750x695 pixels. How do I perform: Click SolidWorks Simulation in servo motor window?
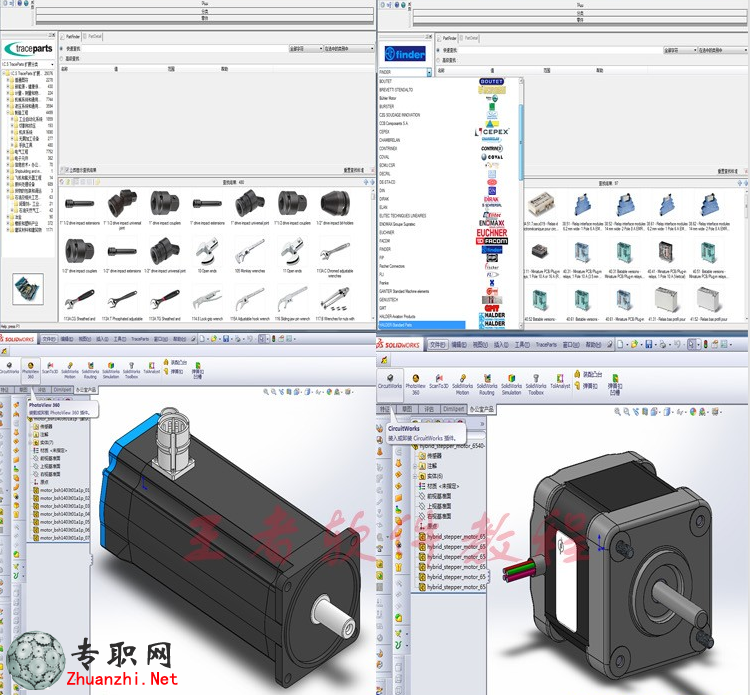point(110,371)
